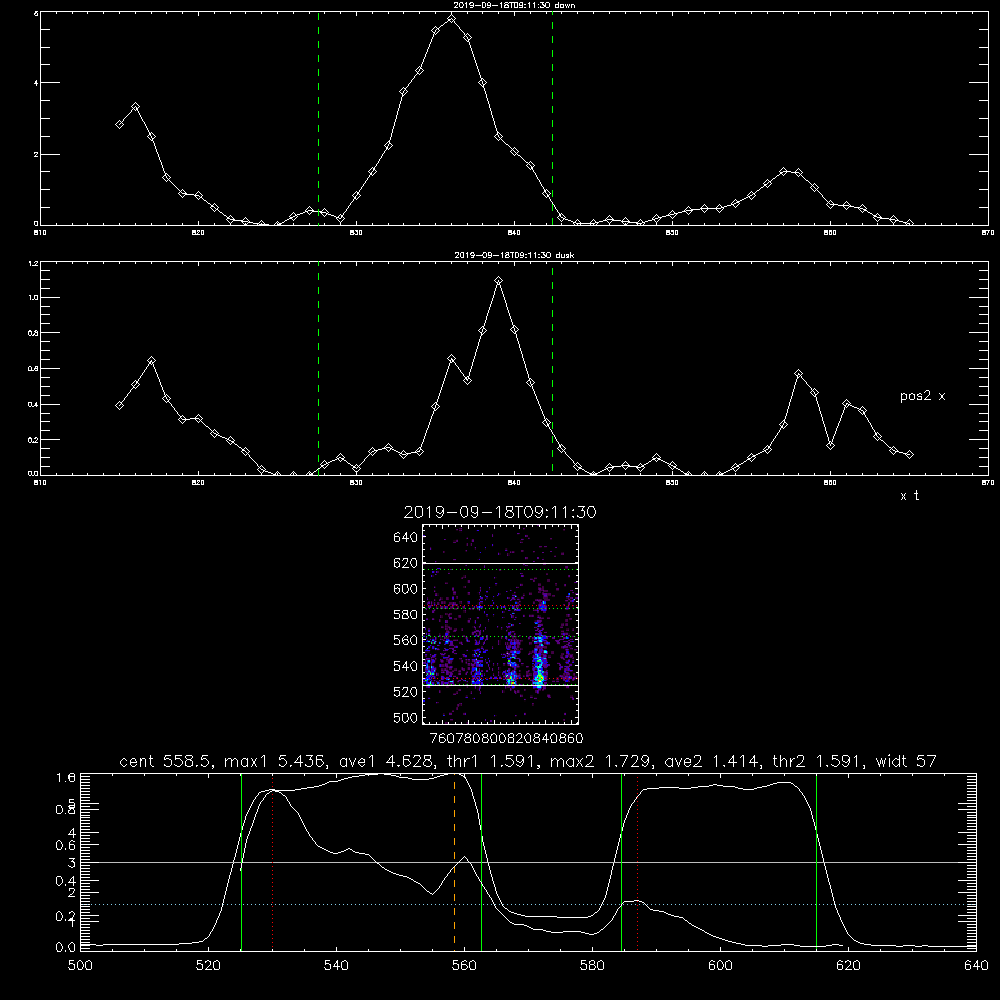Click the "cent 558.5" statistic
The image size is (1000, 1000).
[168, 761]
